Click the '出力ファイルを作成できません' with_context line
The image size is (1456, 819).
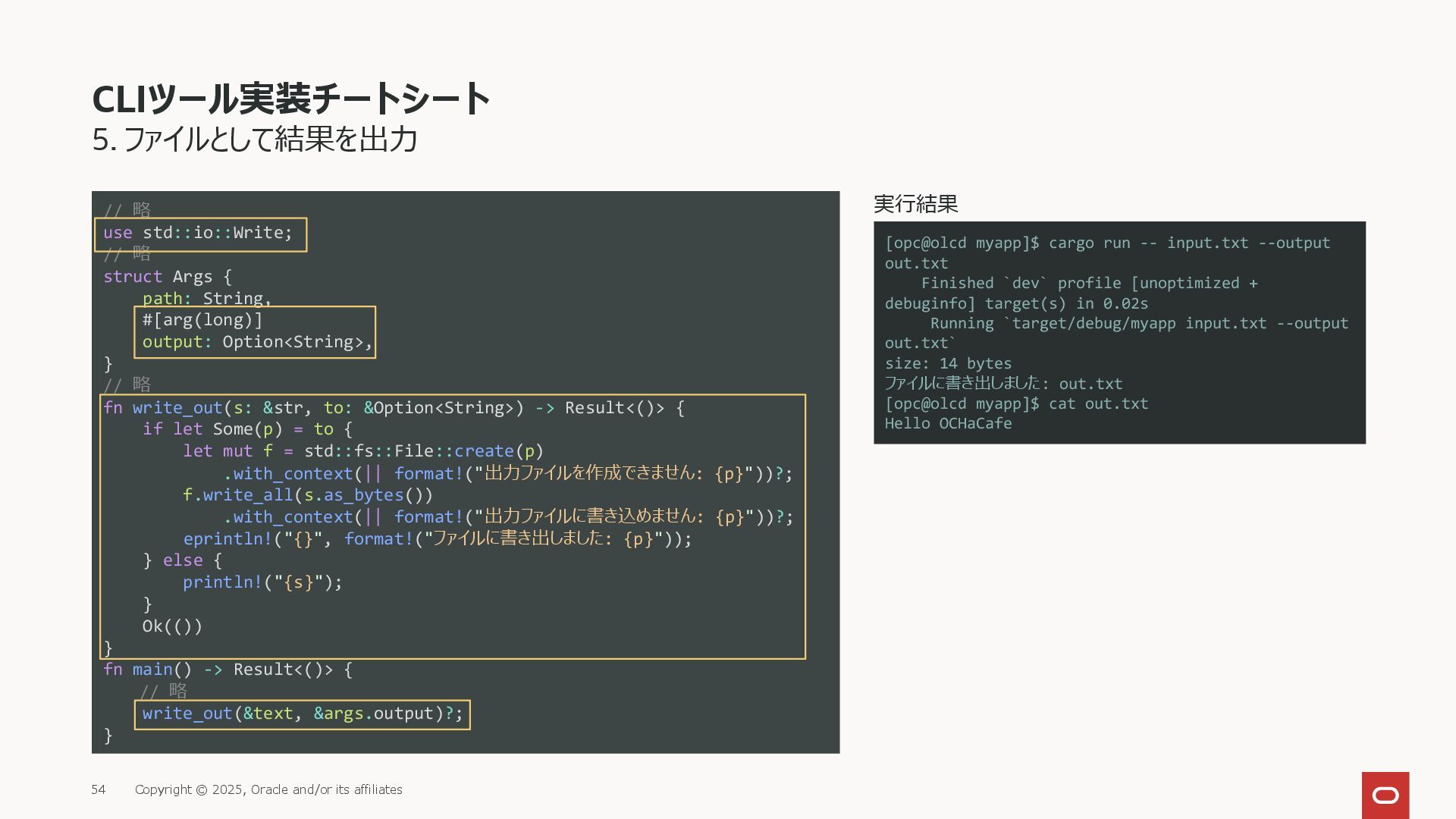coord(508,473)
